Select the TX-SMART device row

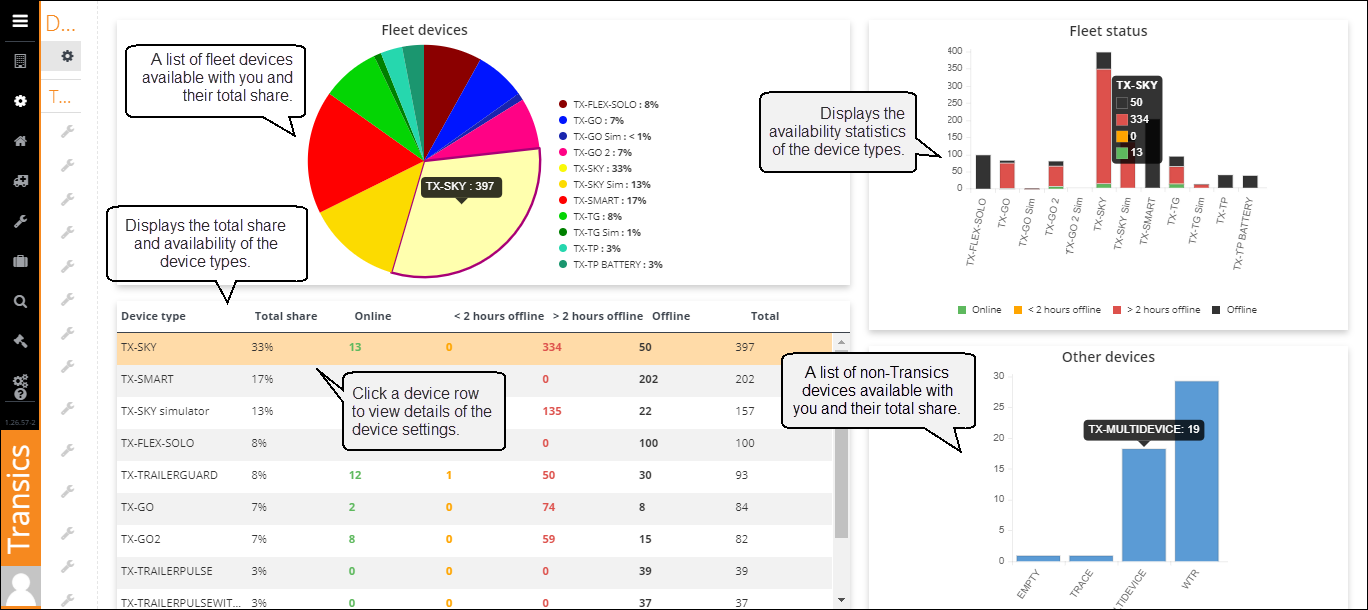point(474,379)
